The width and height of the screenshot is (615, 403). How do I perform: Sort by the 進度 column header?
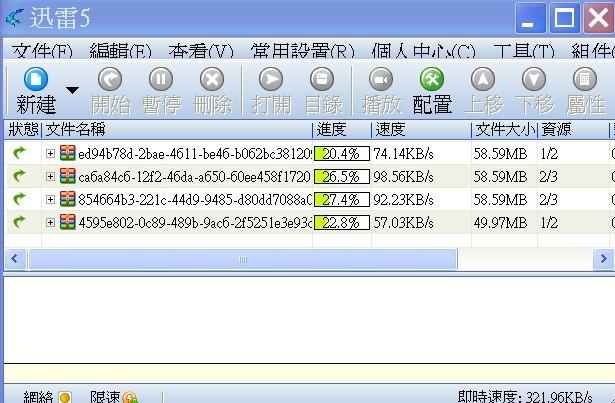coord(342,129)
